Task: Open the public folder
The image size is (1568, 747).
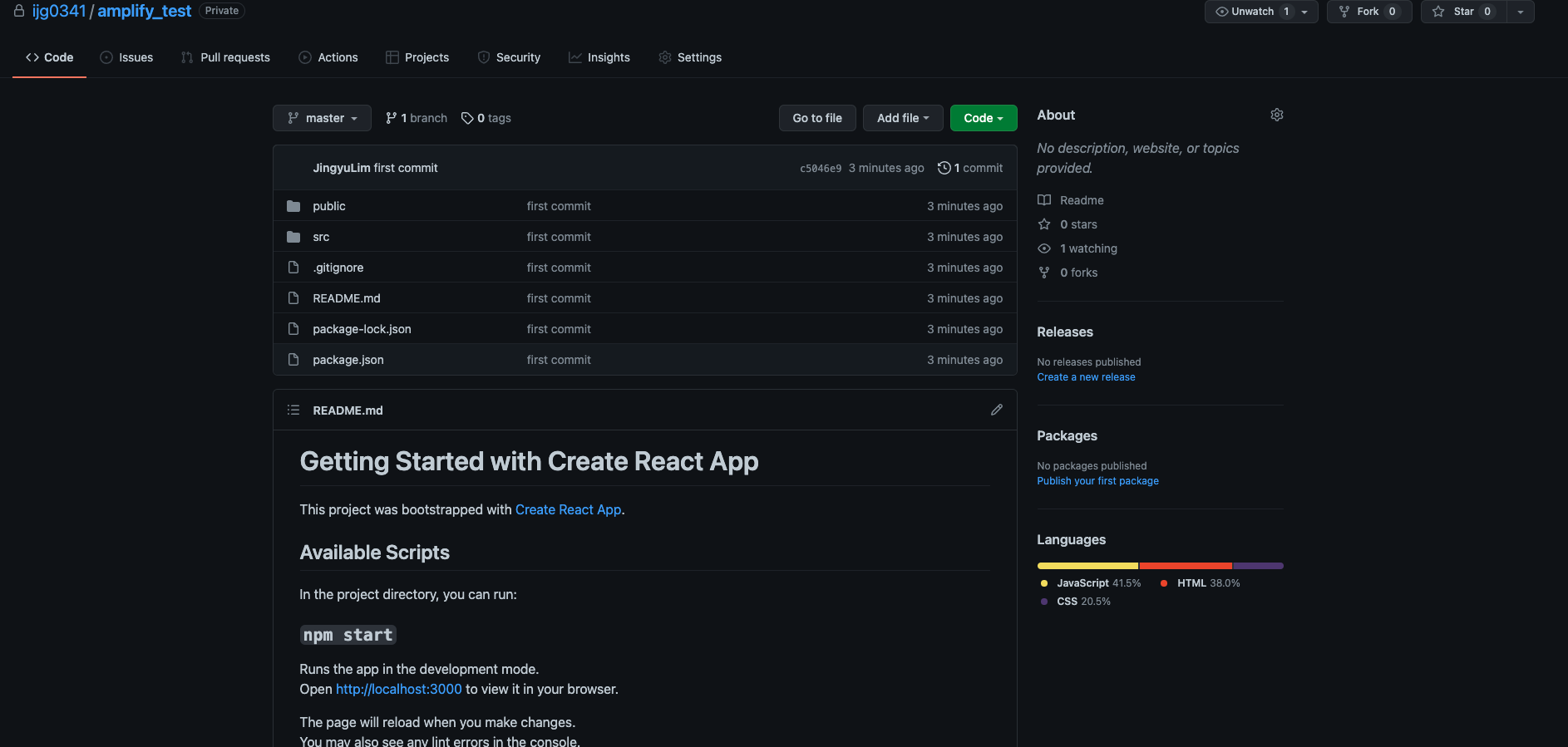Action: [329, 206]
